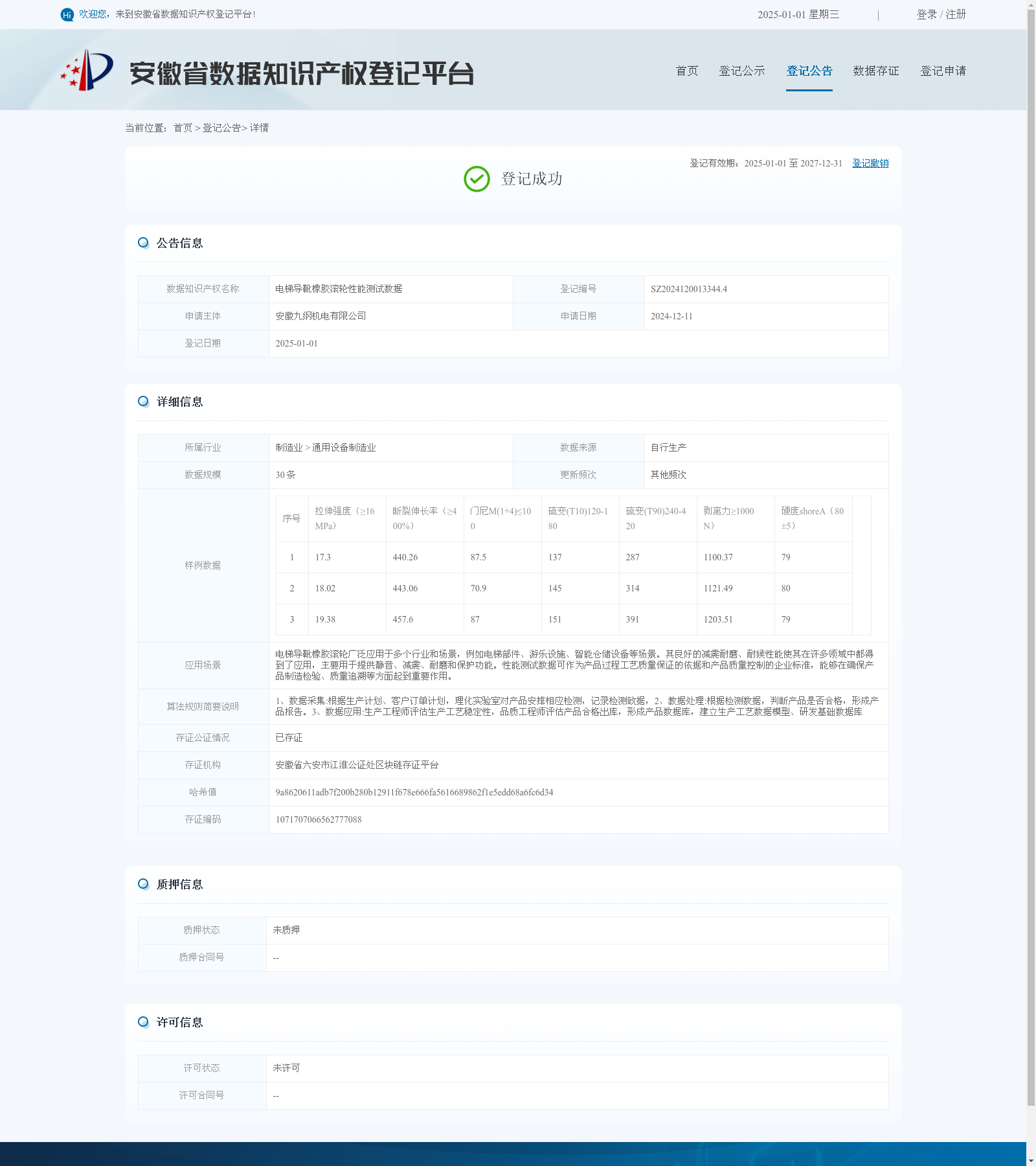This screenshot has width=1036, height=1166.
Task: Click the circle icon beside 详细信息
Action: [144, 401]
